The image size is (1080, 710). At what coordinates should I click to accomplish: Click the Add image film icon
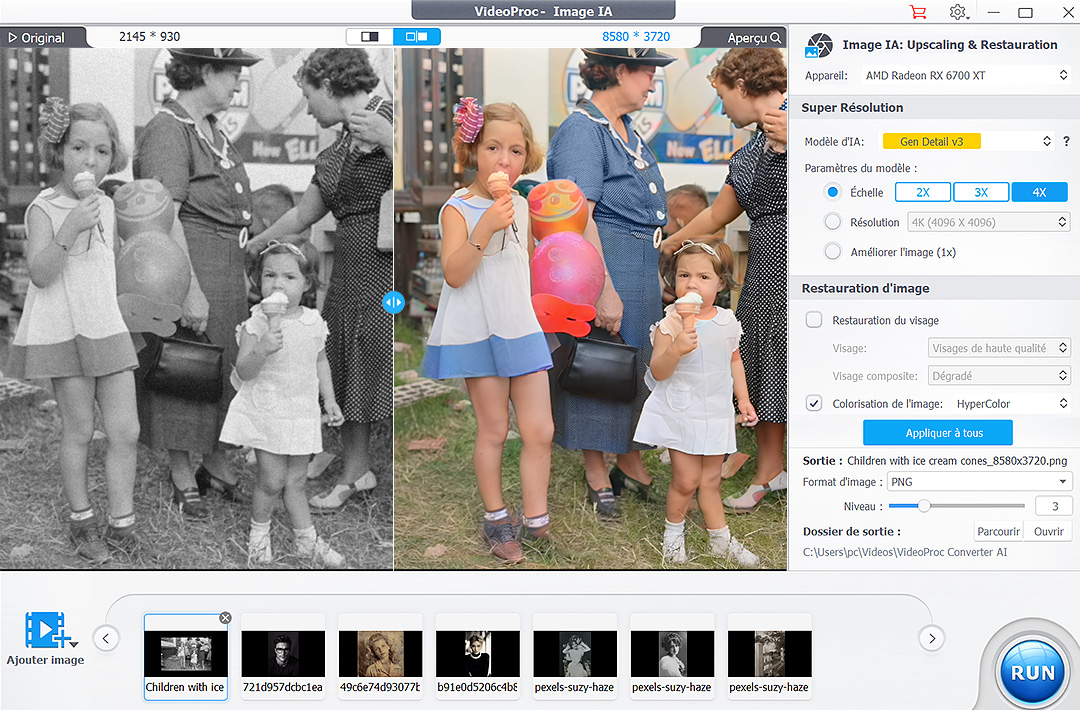[46, 630]
